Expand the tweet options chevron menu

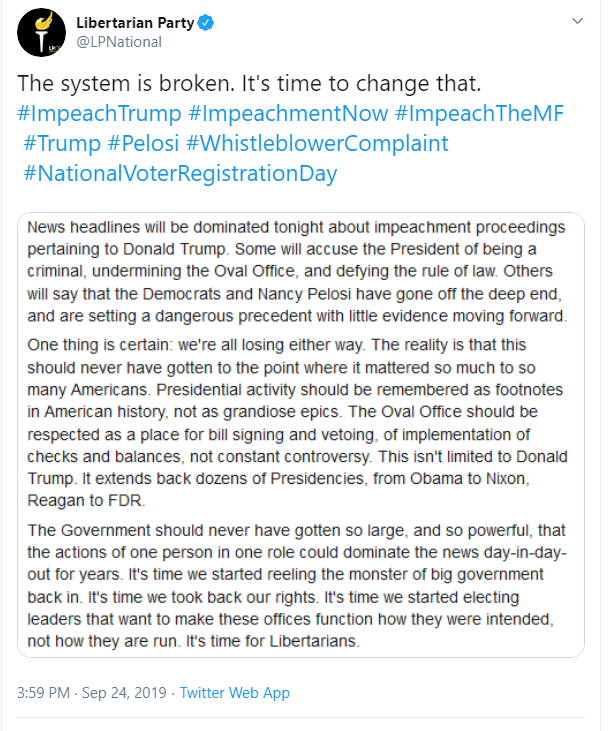pos(577,21)
